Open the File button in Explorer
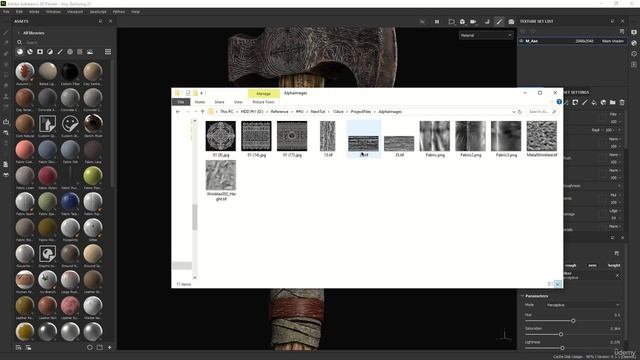Viewport: 640px width, 360px height. pyautogui.click(x=181, y=102)
